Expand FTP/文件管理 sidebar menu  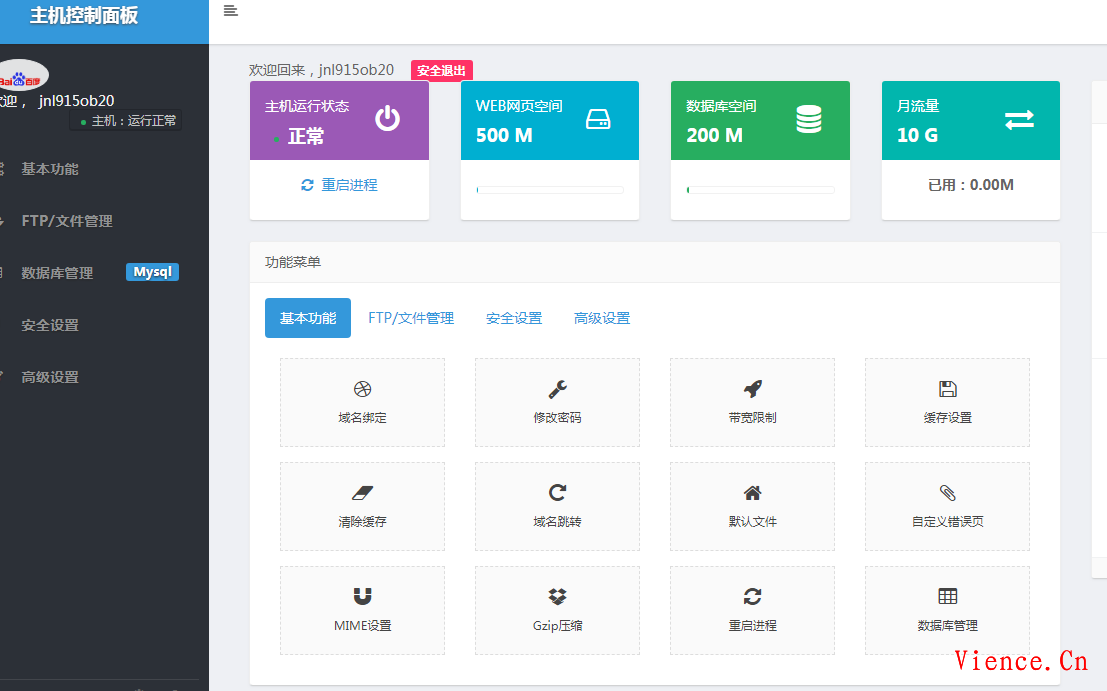[x=67, y=221]
